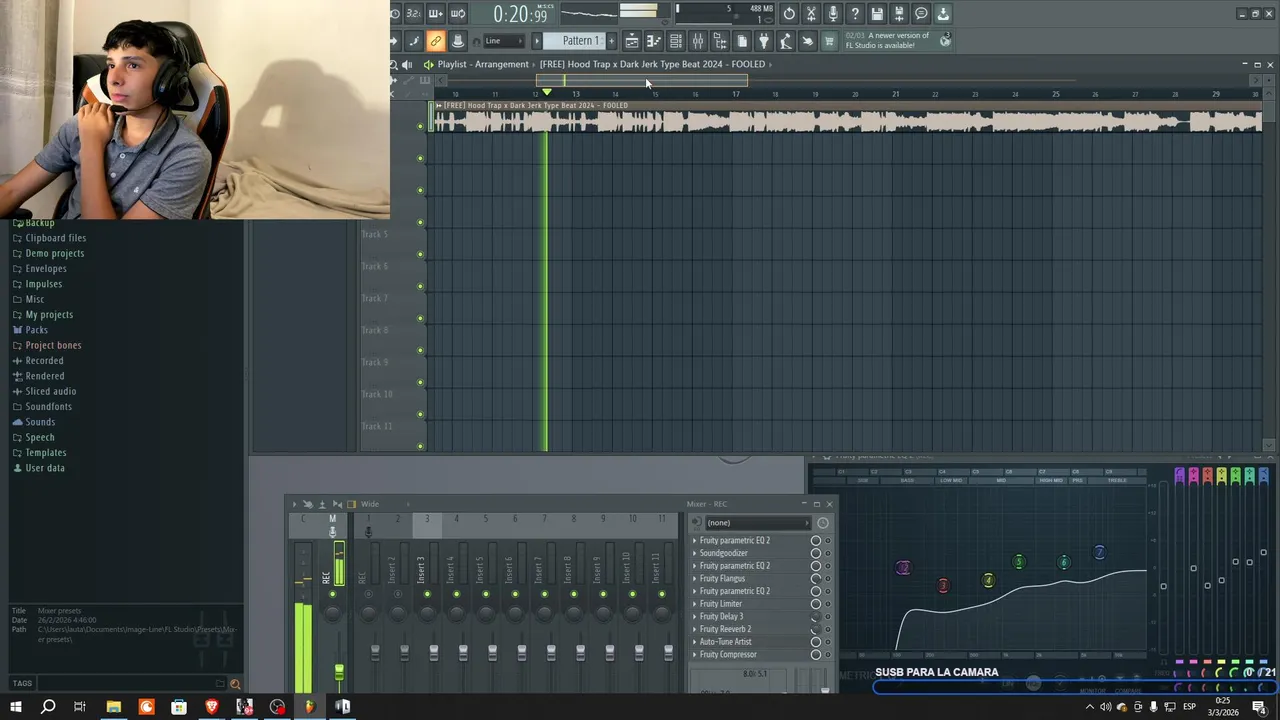Click the playlist speaker playback icon

(x=407, y=64)
